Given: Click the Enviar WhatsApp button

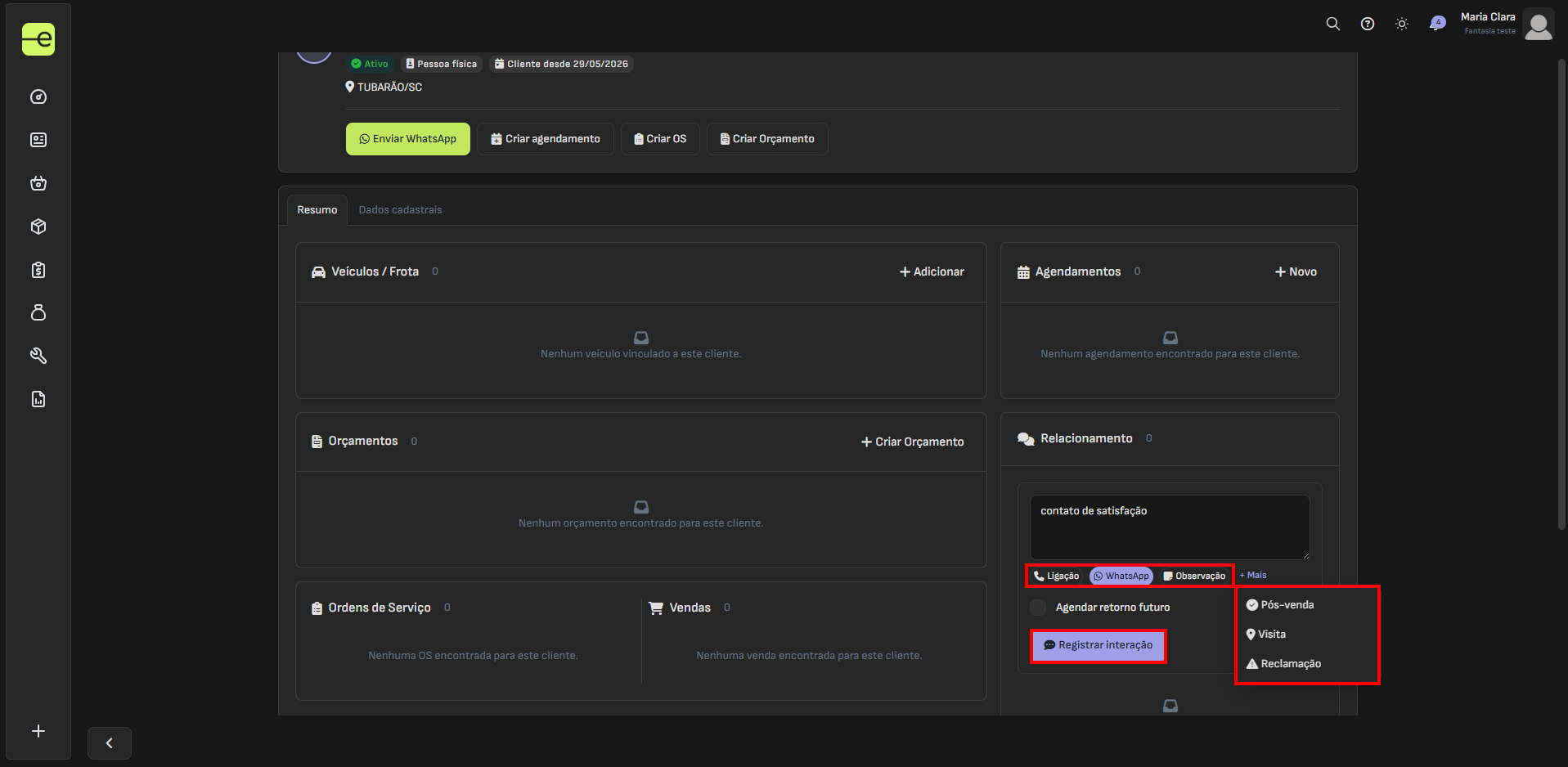Looking at the screenshot, I should click(x=408, y=139).
